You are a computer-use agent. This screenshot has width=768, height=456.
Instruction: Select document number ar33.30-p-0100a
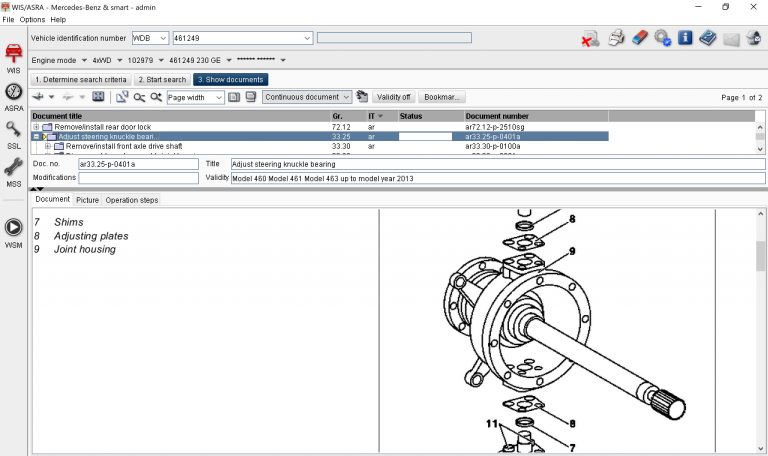tap(493, 146)
